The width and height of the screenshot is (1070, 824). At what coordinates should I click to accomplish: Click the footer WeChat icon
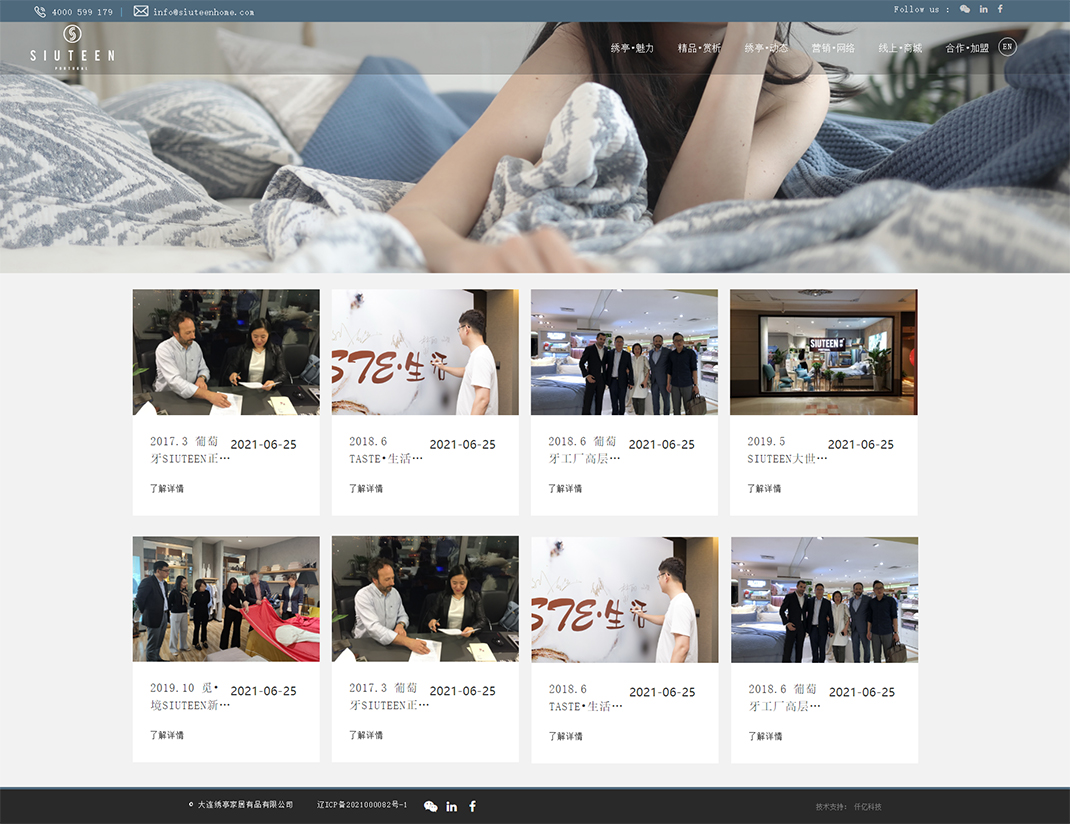[431, 806]
